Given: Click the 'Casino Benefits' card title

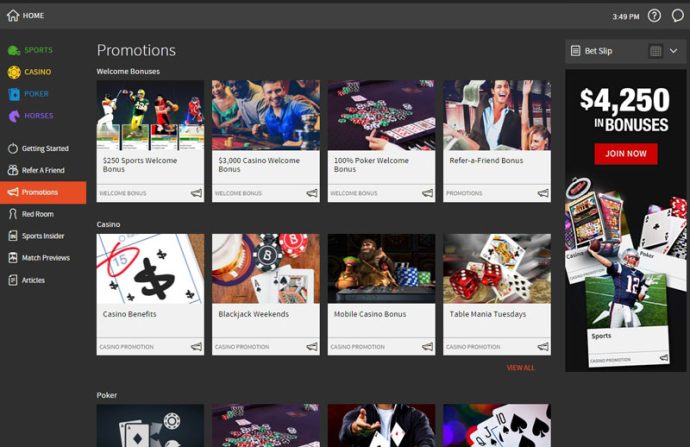Looking at the screenshot, I should click(129, 314).
